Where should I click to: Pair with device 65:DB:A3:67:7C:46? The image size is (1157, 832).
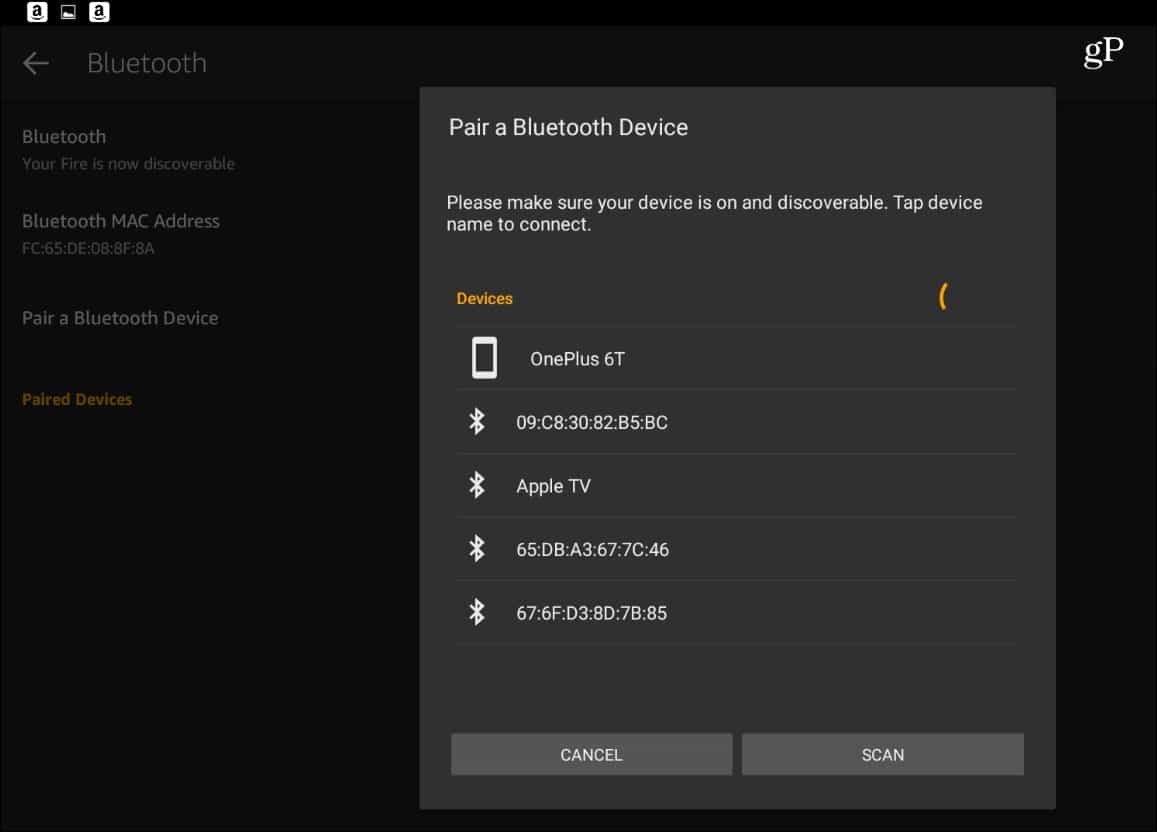coord(736,549)
